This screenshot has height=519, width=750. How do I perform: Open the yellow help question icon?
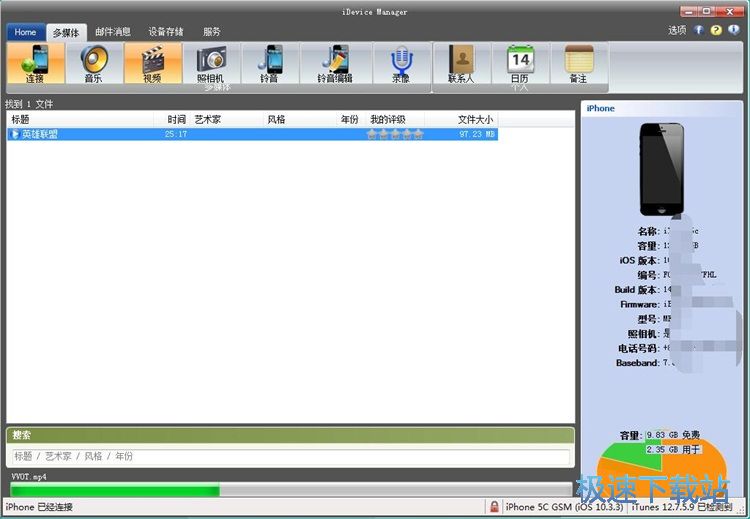(x=716, y=30)
